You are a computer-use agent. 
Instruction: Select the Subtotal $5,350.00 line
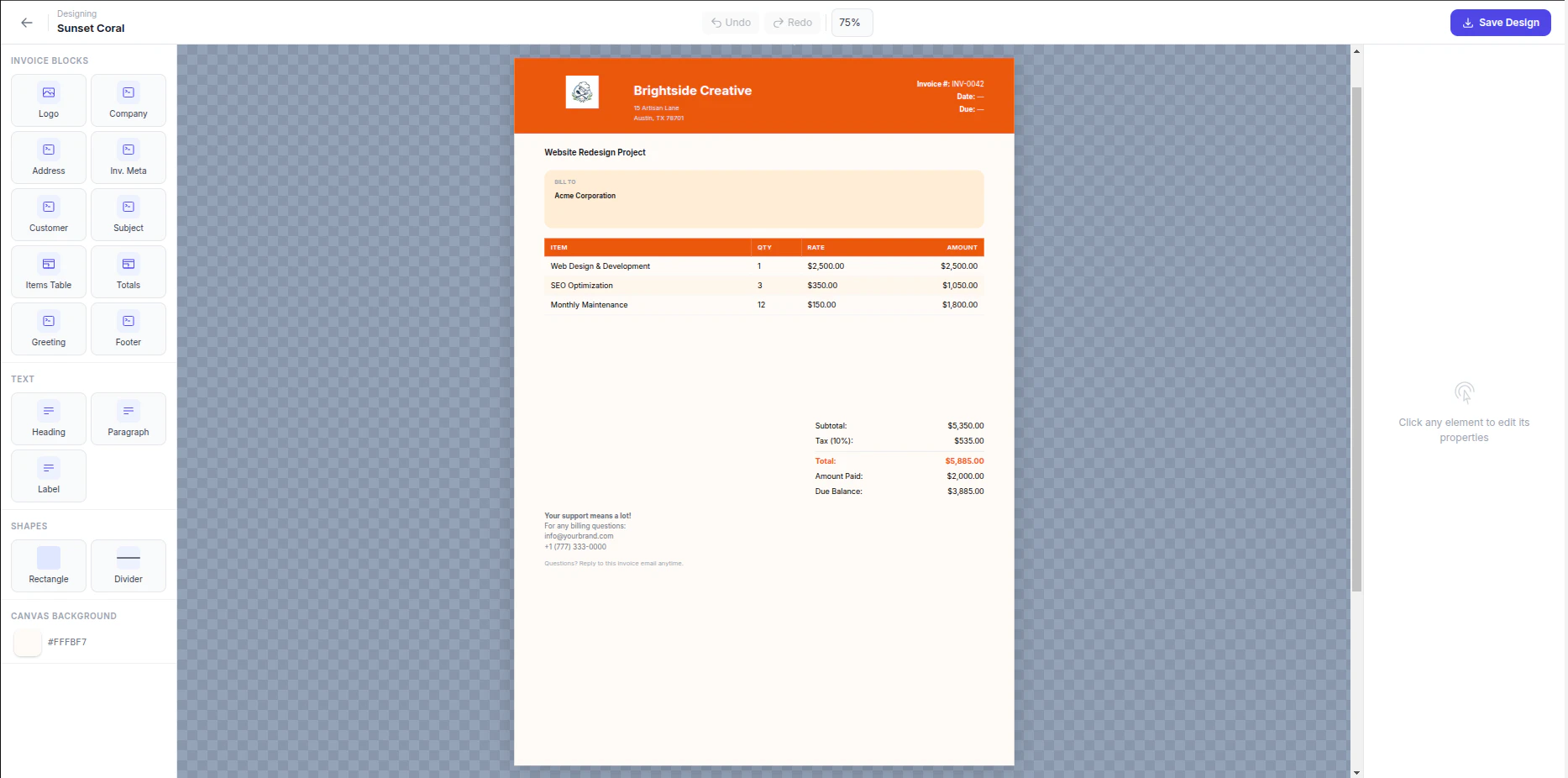pos(899,426)
